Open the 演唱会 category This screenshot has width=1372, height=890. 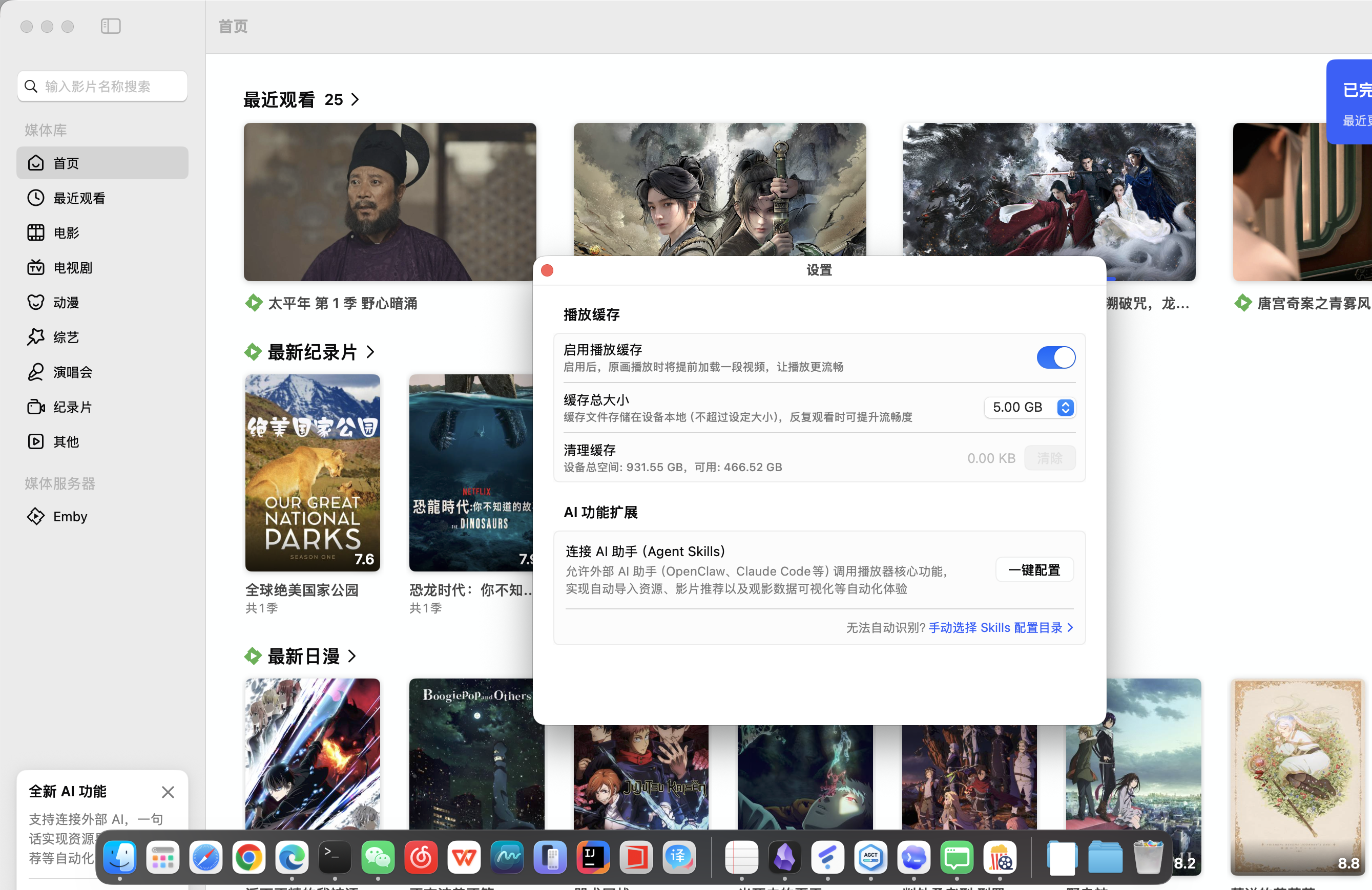pos(102,372)
